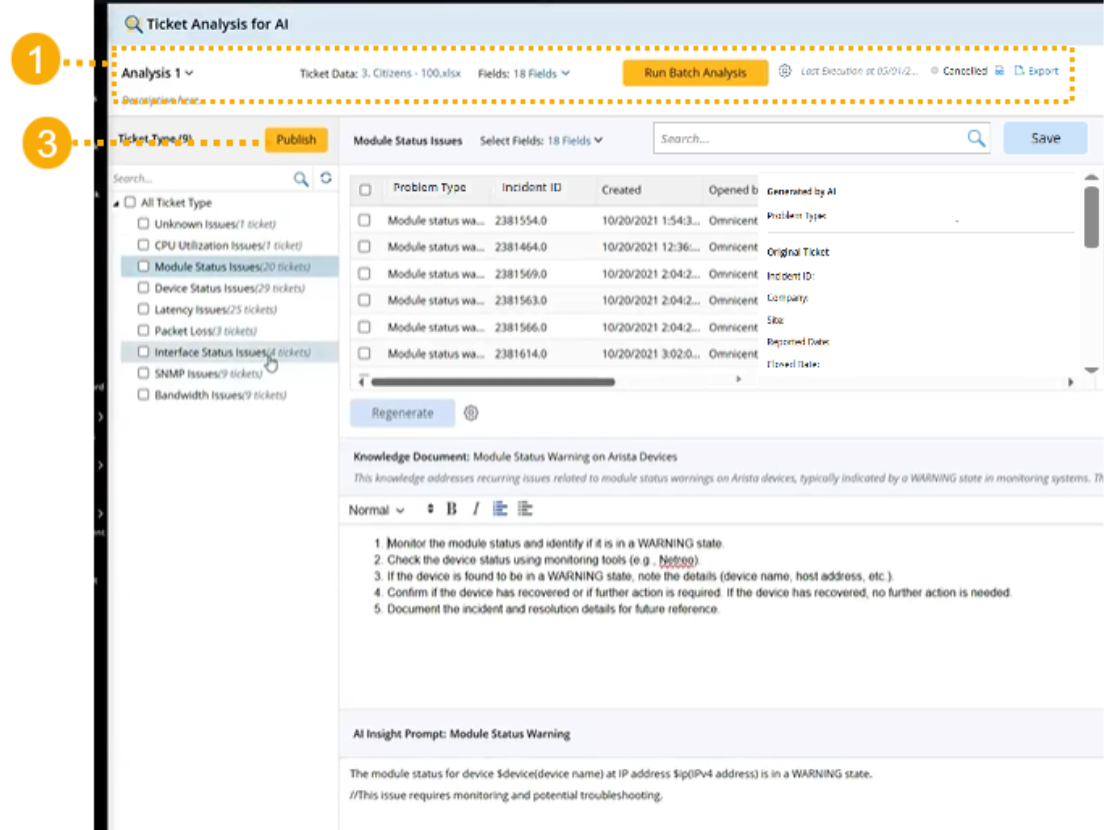Check the All Ticket Type checkbox
Screen dimensions: 1104x830
pyautogui.click(x=130, y=203)
